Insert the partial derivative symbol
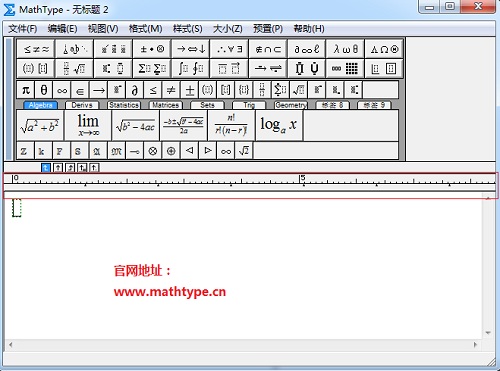This screenshot has height=371, width=500. pyautogui.click(x=135, y=90)
